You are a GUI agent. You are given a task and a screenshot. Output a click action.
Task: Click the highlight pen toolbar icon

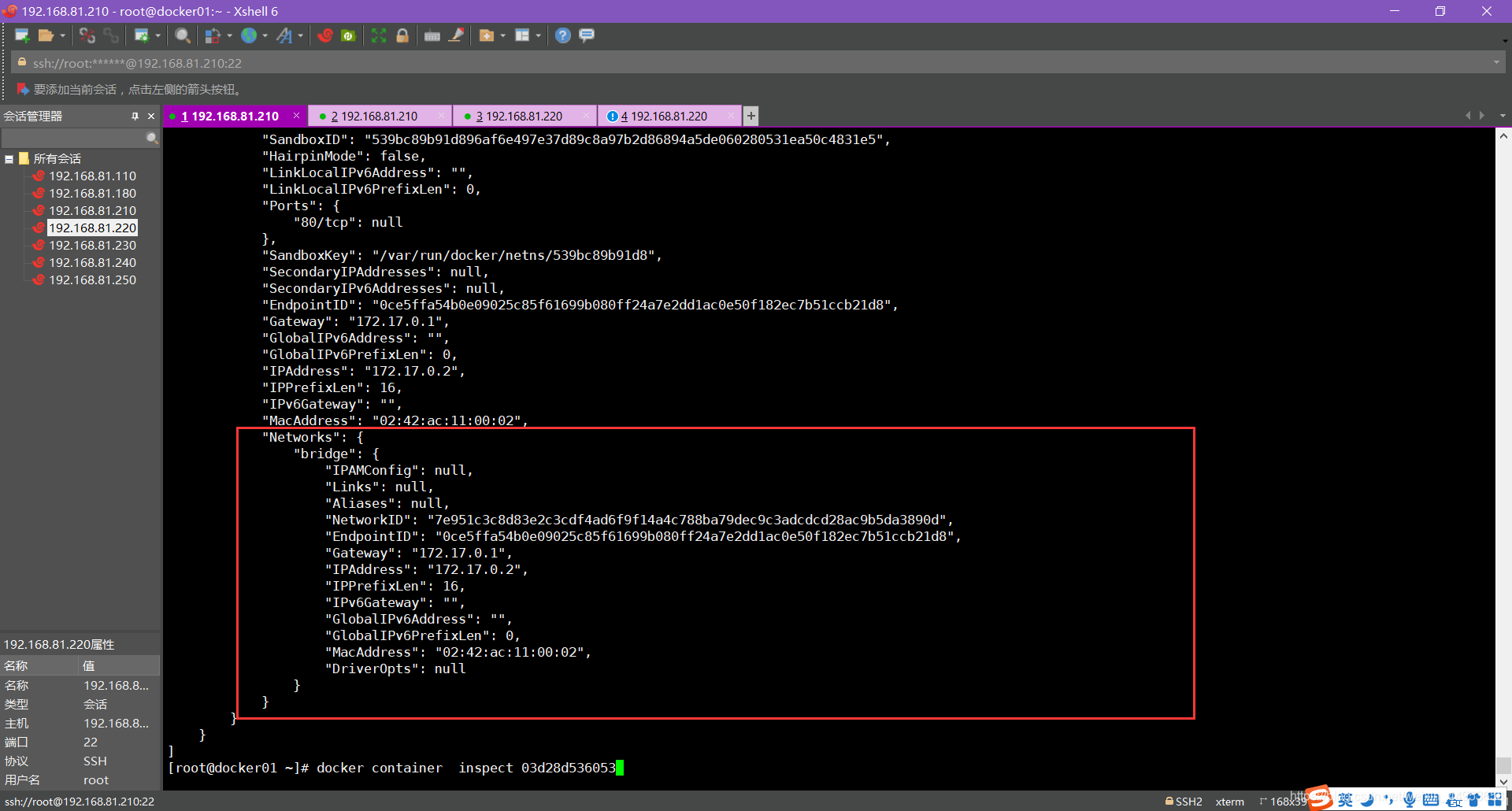click(x=457, y=35)
